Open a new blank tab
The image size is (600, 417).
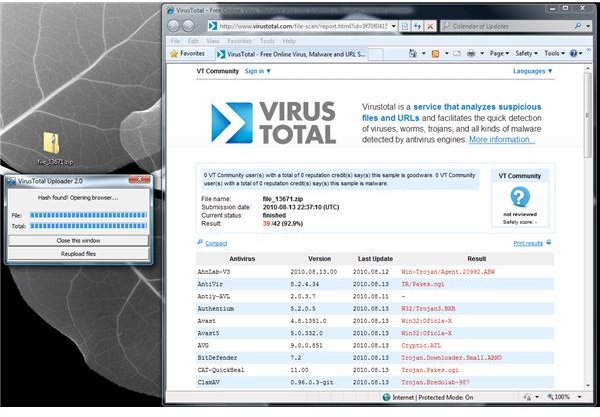[375, 54]
